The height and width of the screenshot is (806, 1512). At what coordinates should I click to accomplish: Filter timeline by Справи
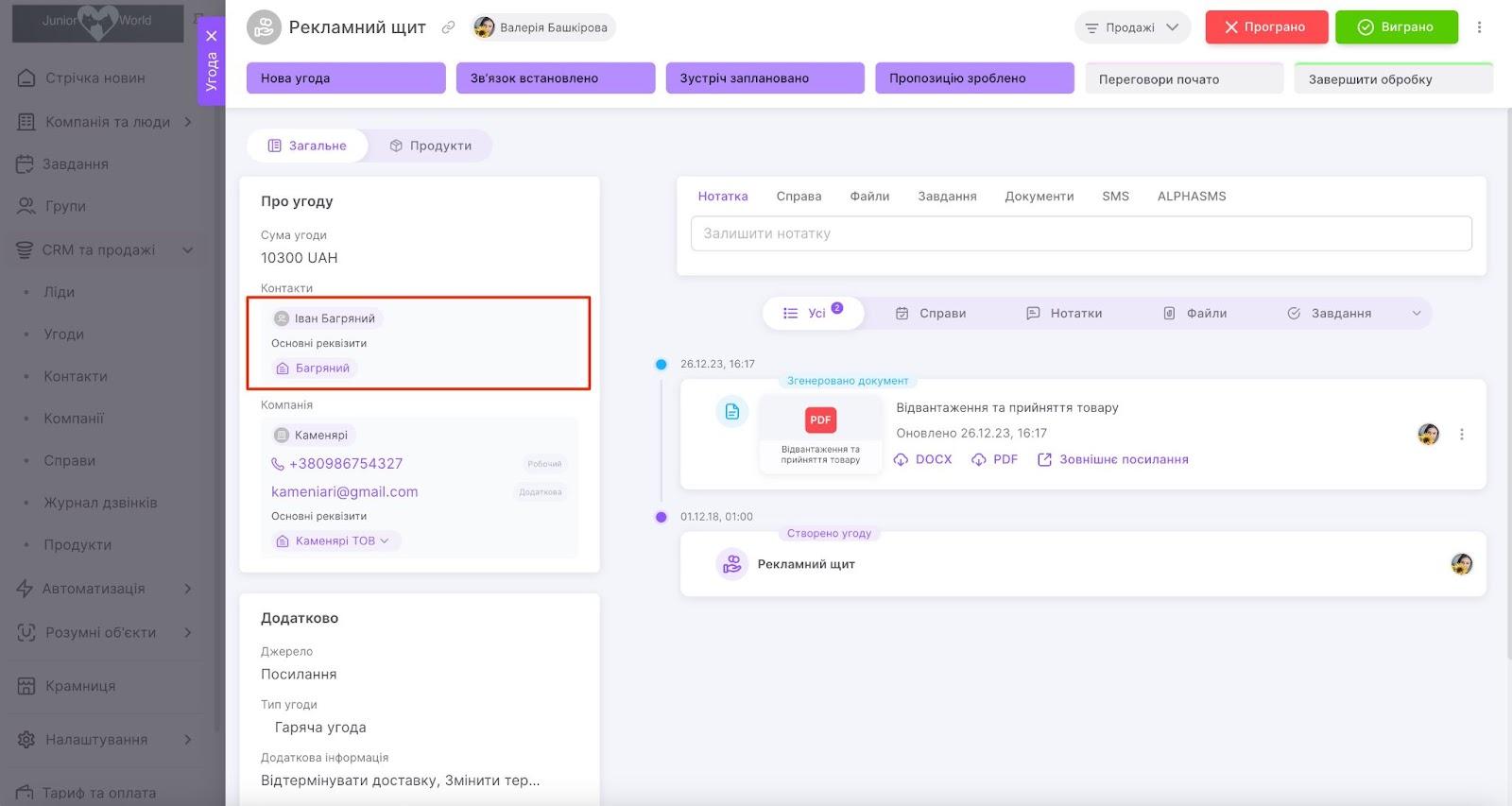(931, 313)
